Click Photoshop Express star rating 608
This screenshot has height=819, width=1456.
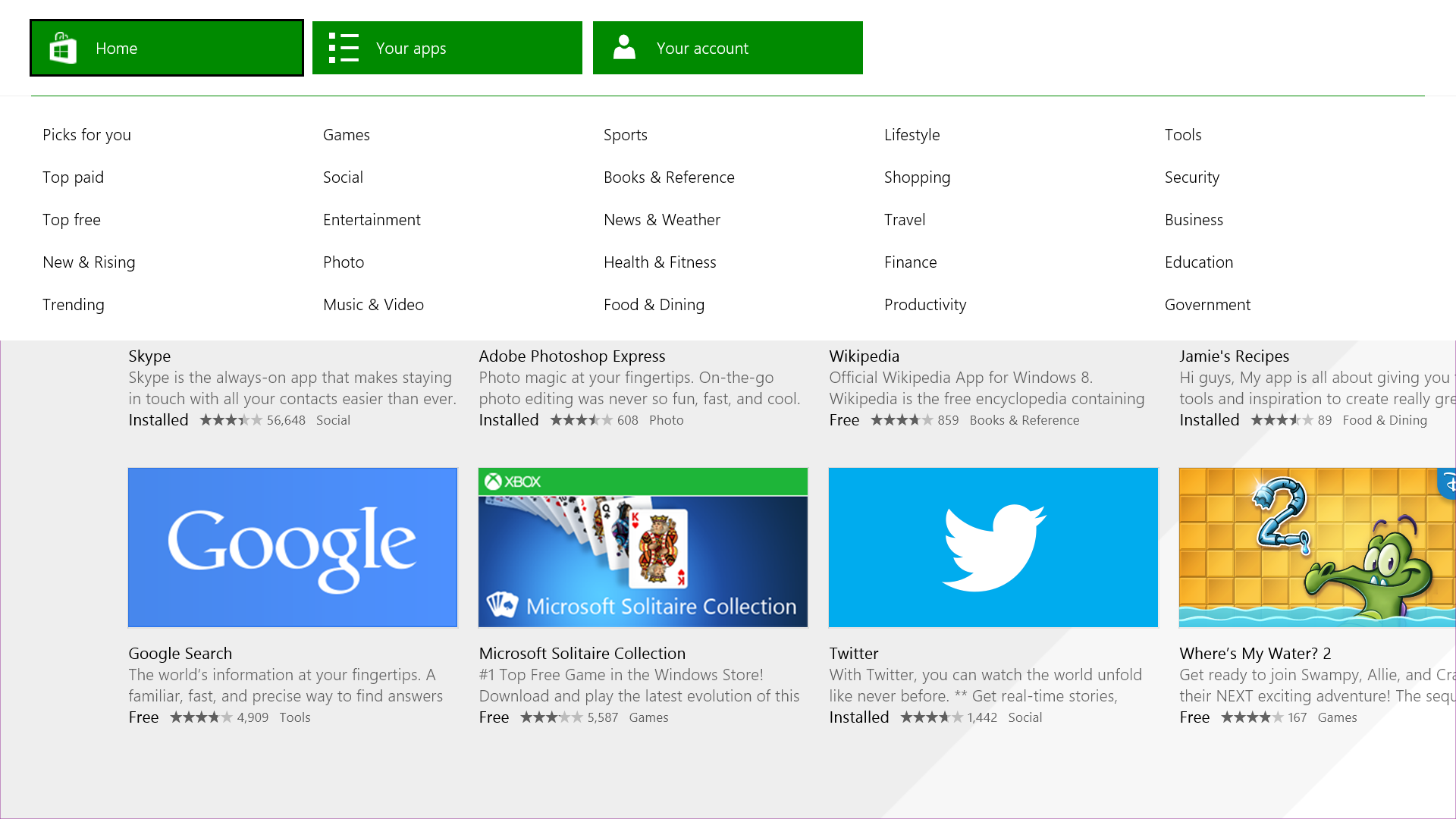click(582, 420)
